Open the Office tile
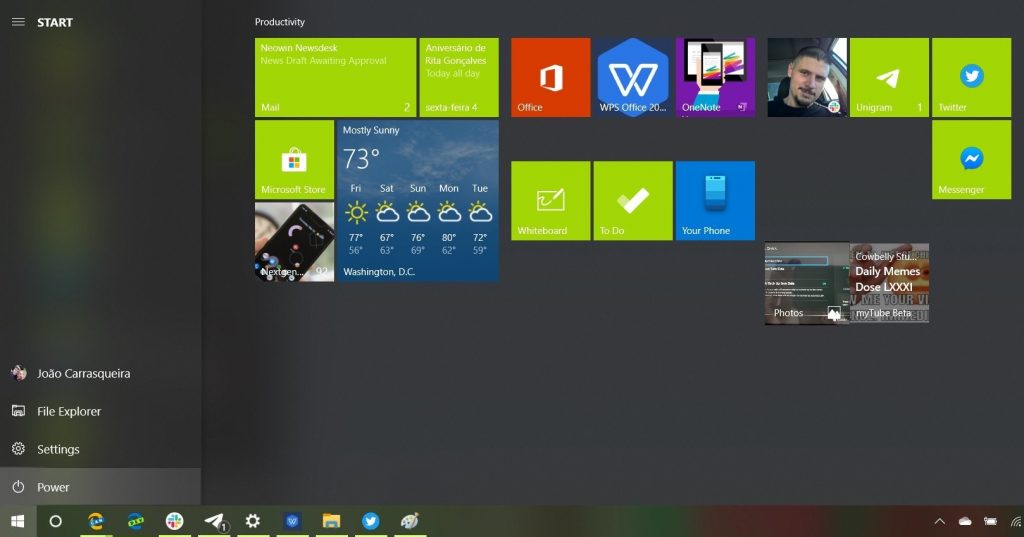Image resolution: width=1024 pixels, height=537 pixels. [550, 78]
